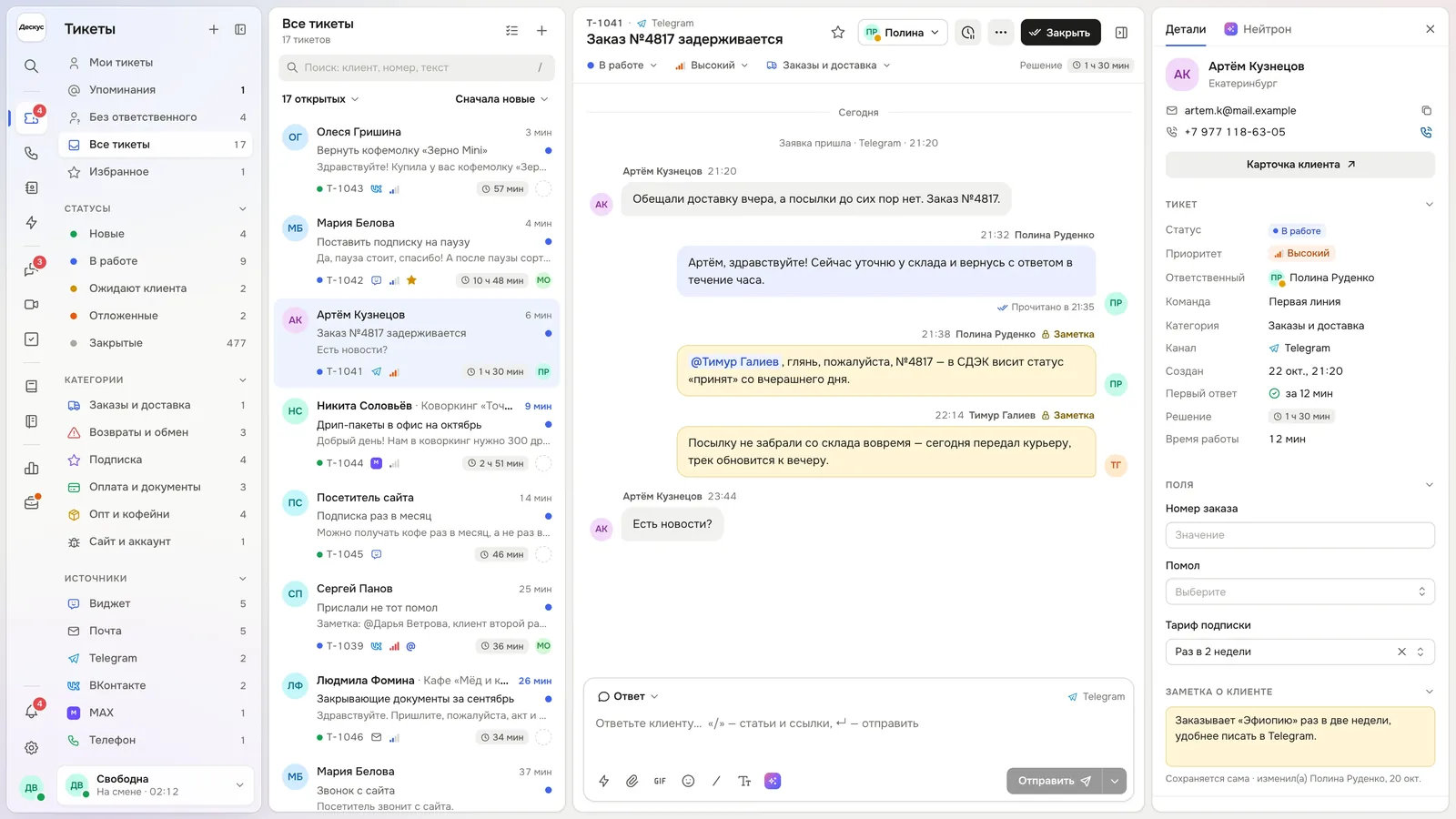Image resolution: width=1456 pixels, height=819 pixels.
Task: Open settings gear in left rail
Action: (x=31, y=748)
